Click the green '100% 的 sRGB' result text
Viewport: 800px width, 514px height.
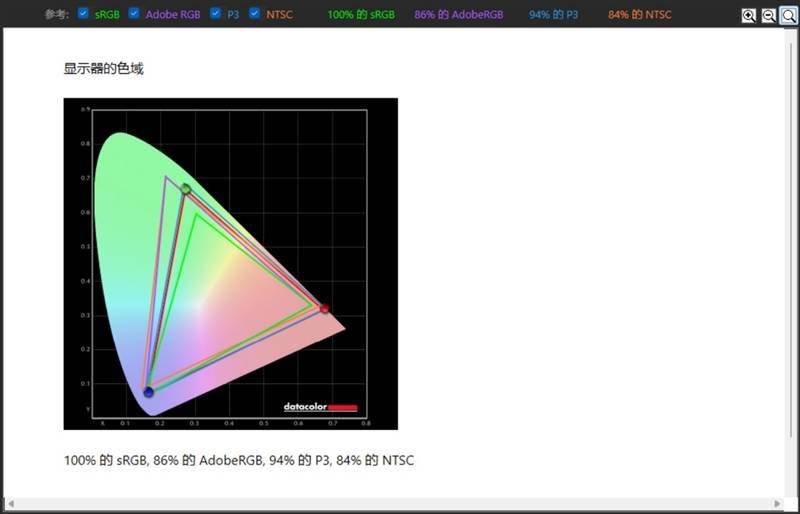tap(361, 15)
